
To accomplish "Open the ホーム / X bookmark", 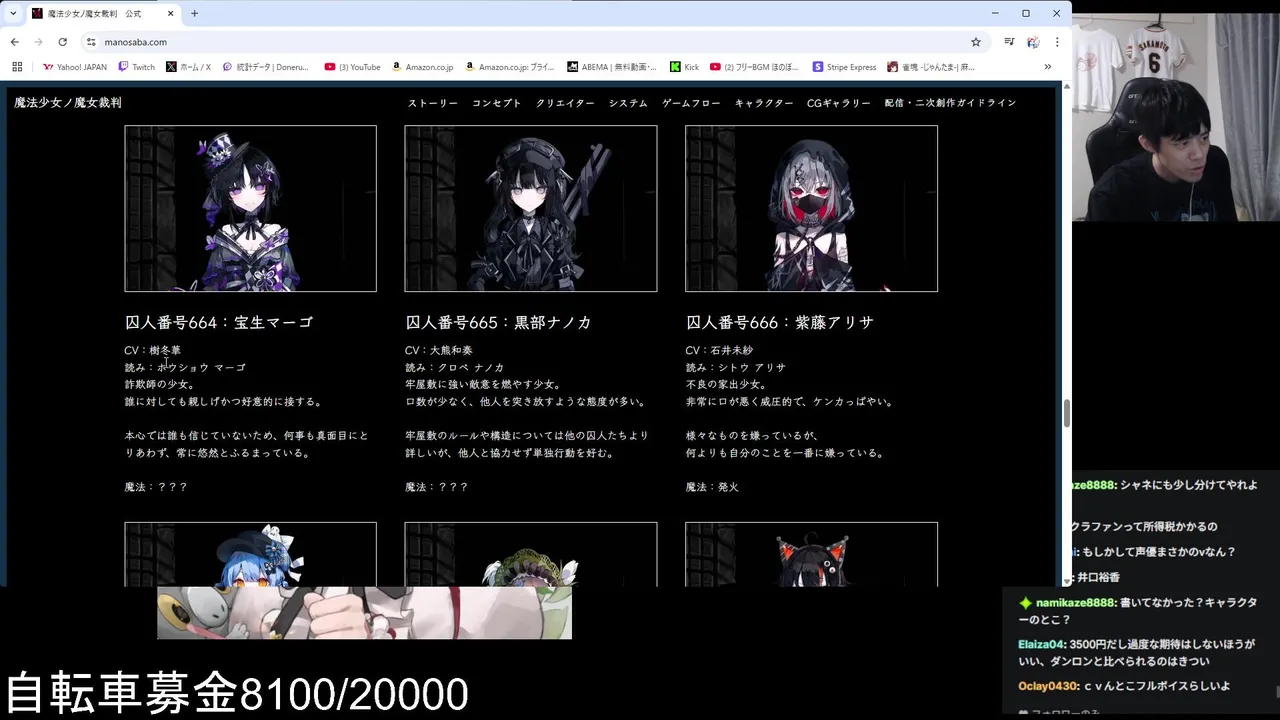I will [189, 67].
